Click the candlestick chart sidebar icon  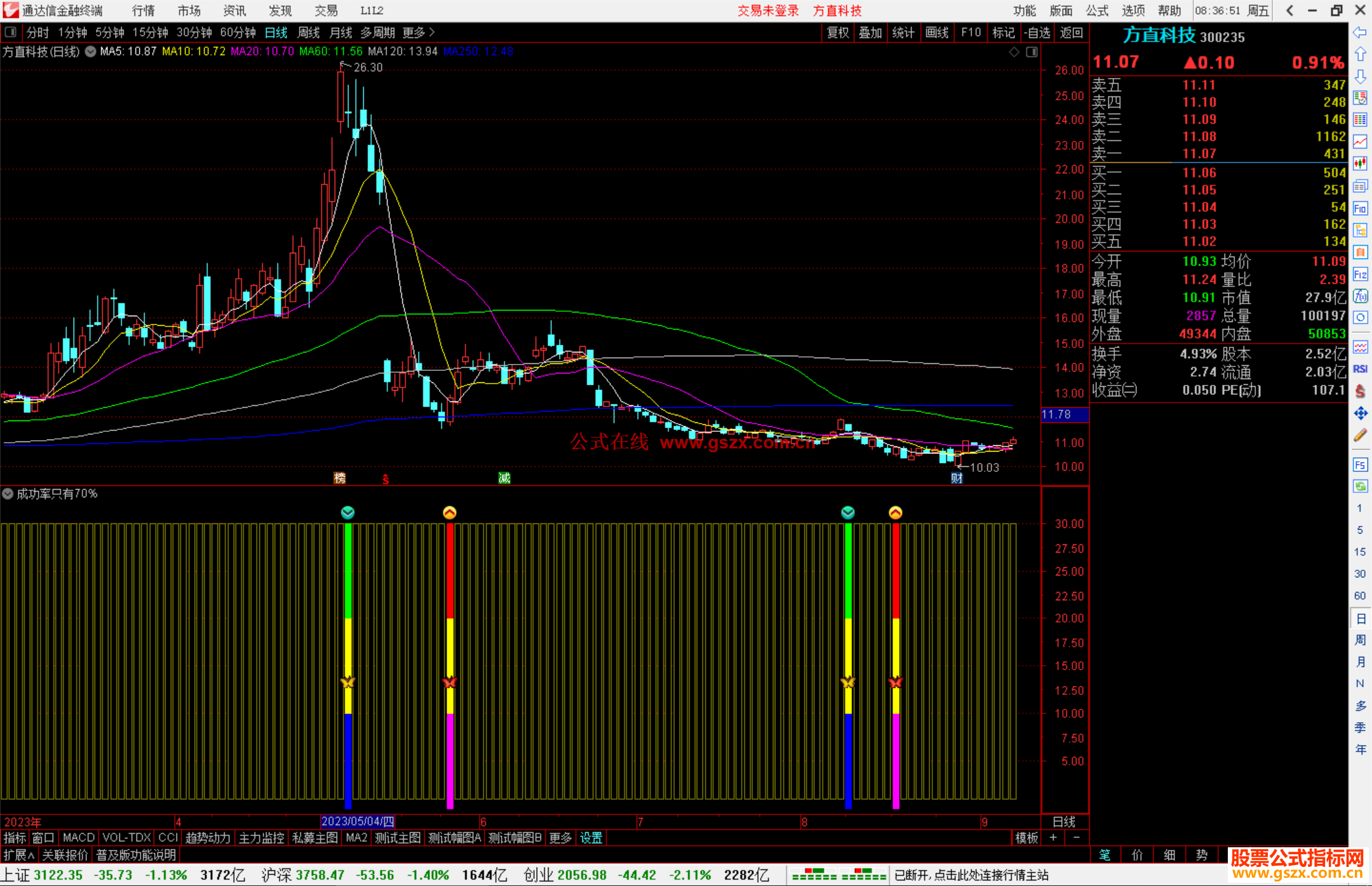coord(1360,164)
